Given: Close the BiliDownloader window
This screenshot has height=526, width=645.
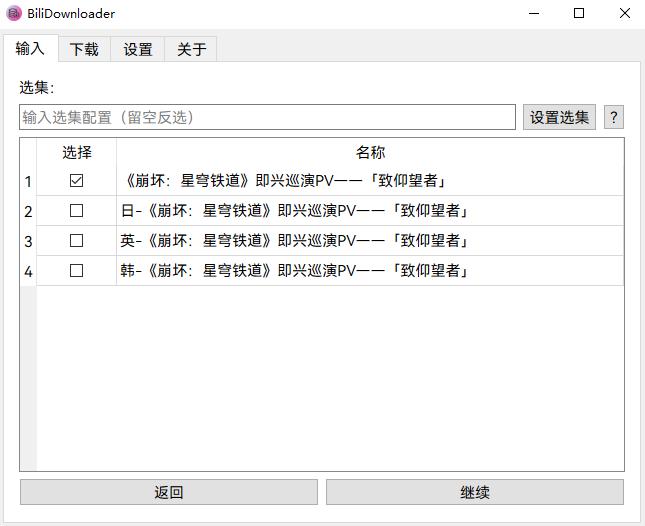Looking at the screenshot, I should pos(624,14).
